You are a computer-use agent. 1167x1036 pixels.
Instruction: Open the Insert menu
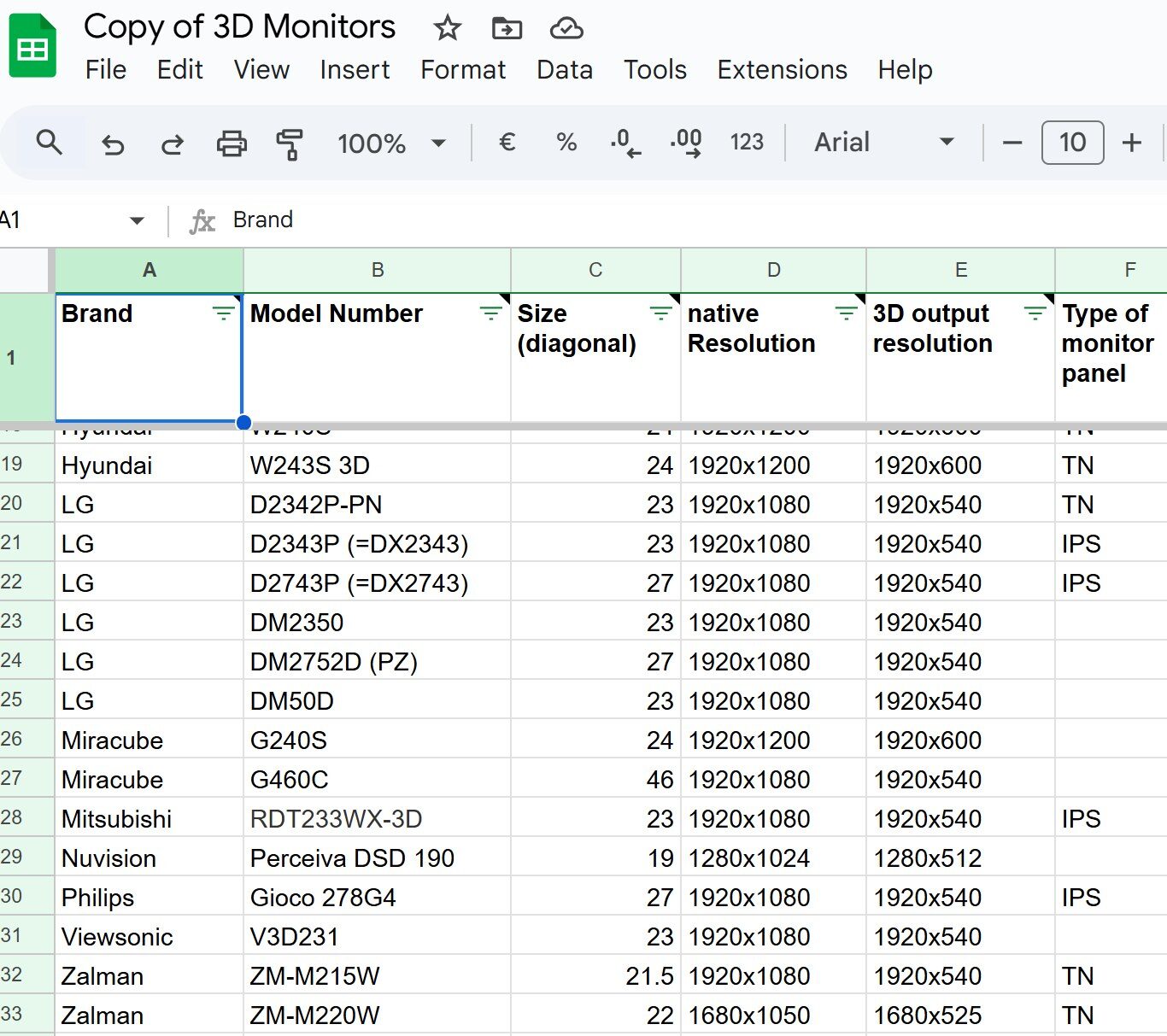(355, 70)
